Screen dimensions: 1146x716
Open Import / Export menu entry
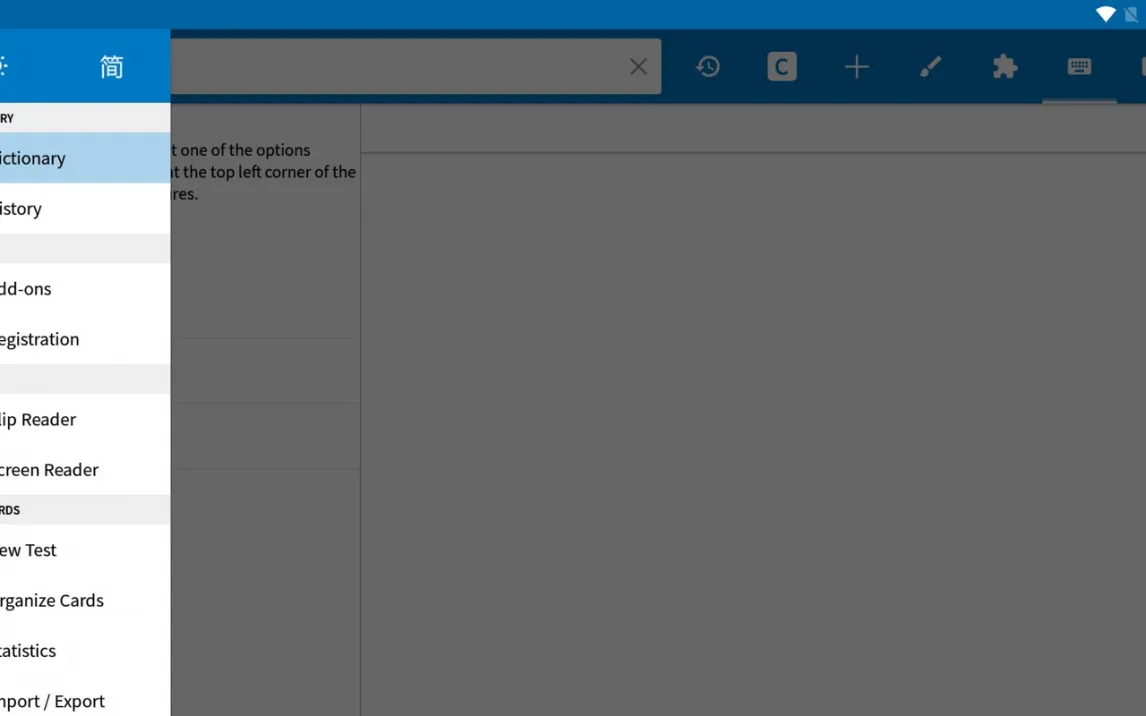tap(60, 701)
